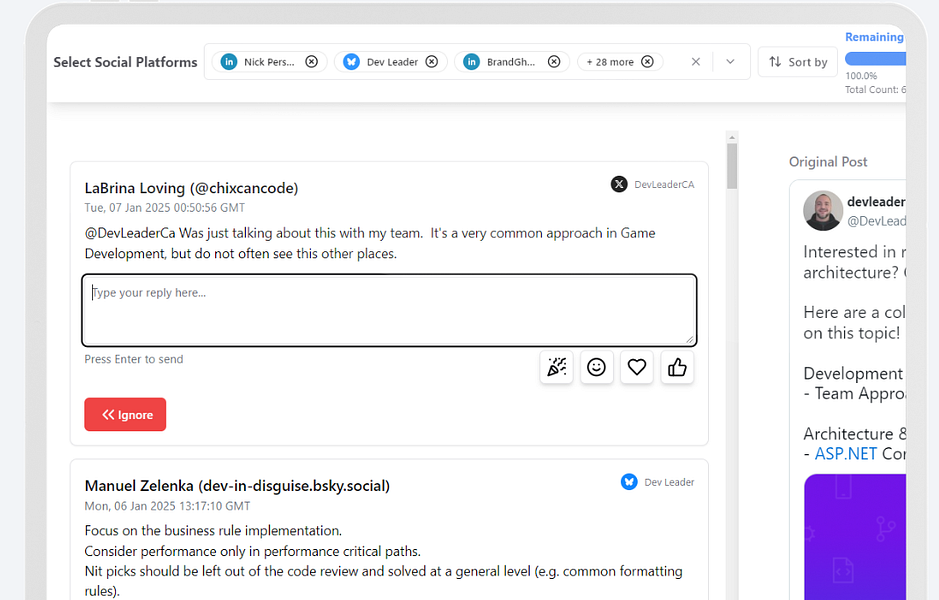This screenshot has width=939, height=600.
Task: React with the party popper celebrate icon
Action: (x=556, y=367)
